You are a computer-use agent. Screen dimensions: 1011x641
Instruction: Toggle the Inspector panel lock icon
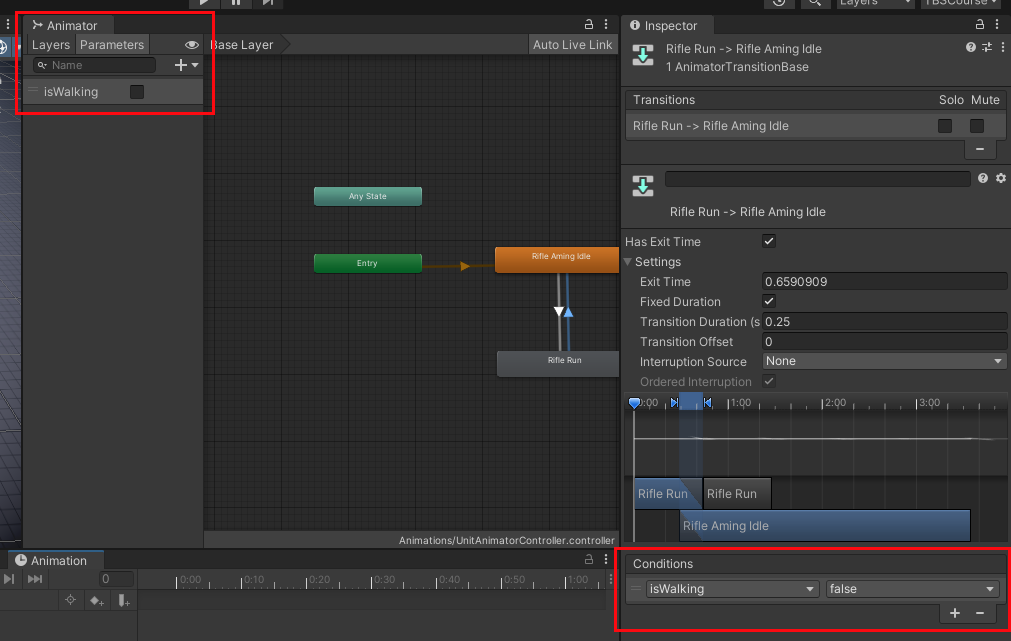click(980, 25)
